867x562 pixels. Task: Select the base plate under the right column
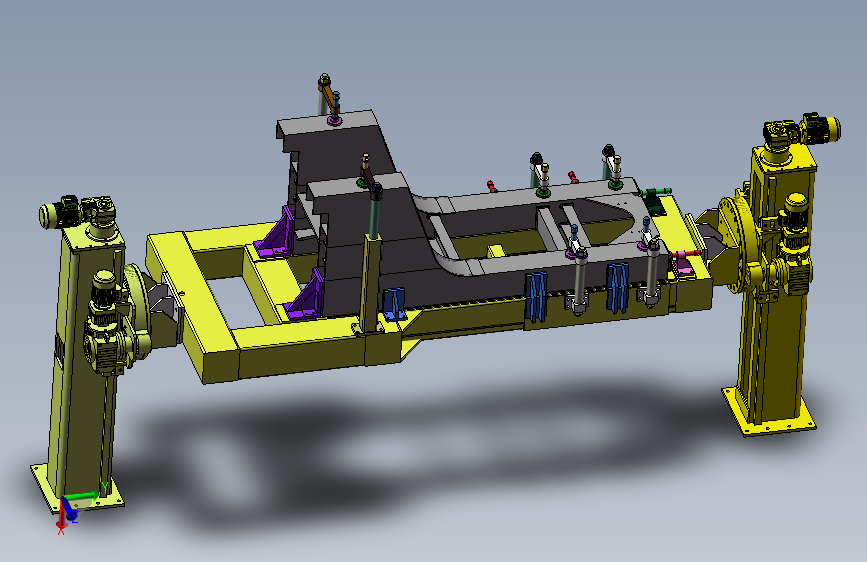click(x=770, y=412)
